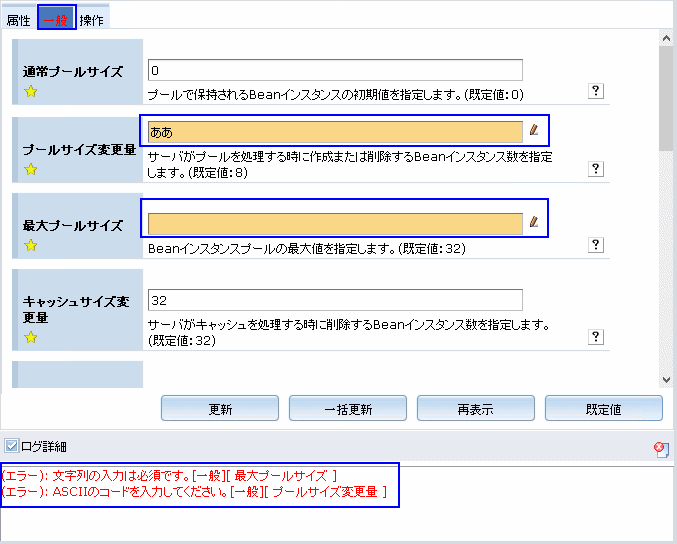Click pencil icon beside プールサイズ変更量 field
The width and height of the screenshot is (677, 544).
tap(534, 130)
